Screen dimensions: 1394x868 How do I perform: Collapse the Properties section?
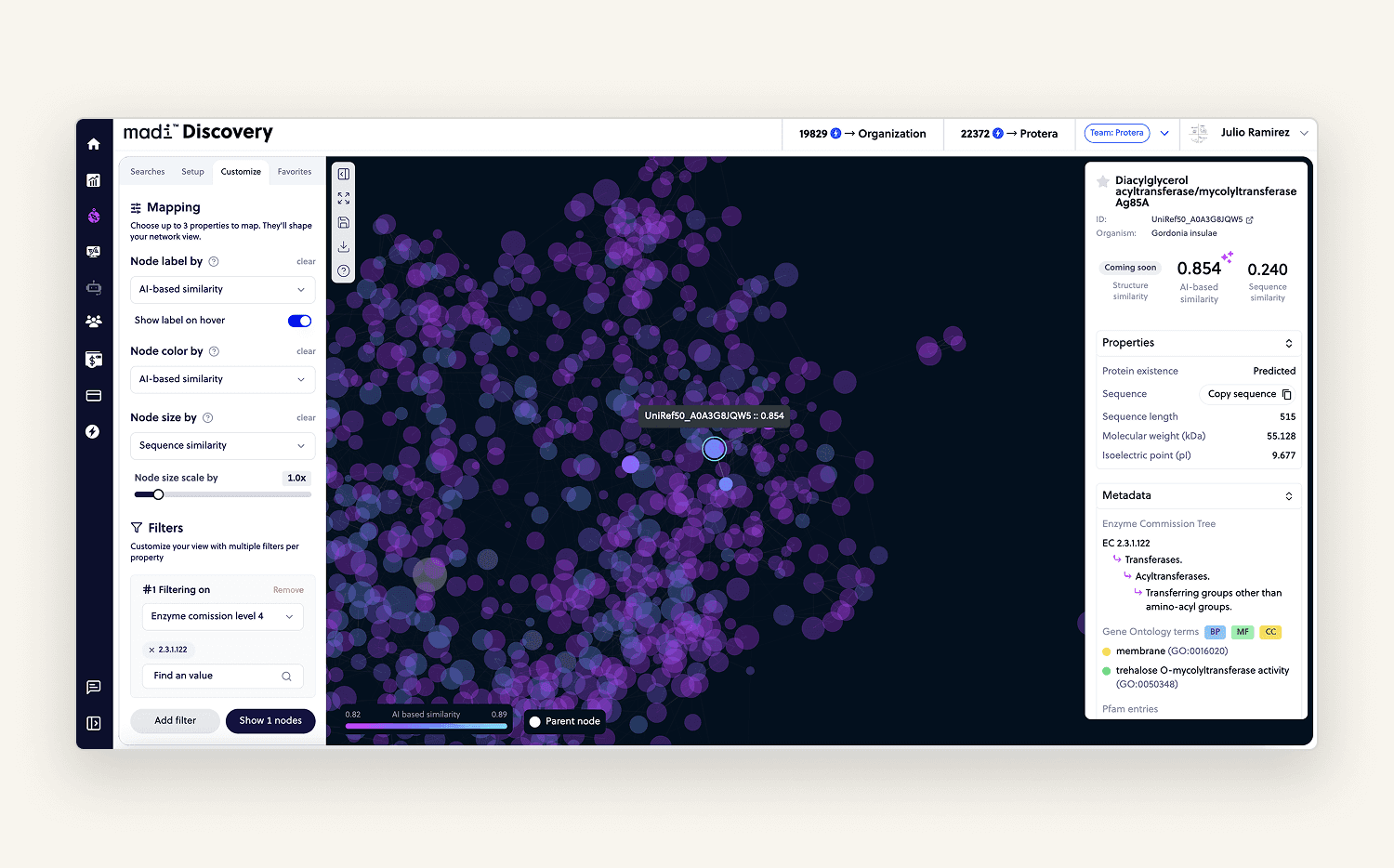point(1288,344)
